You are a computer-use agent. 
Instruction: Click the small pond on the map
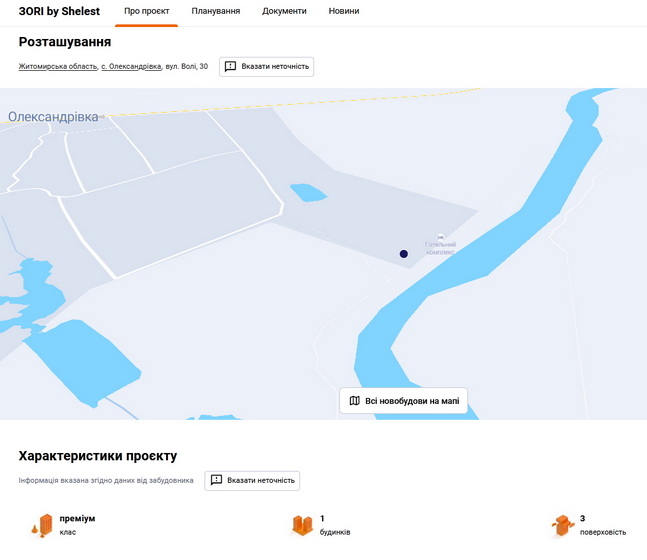pos(308,192)
